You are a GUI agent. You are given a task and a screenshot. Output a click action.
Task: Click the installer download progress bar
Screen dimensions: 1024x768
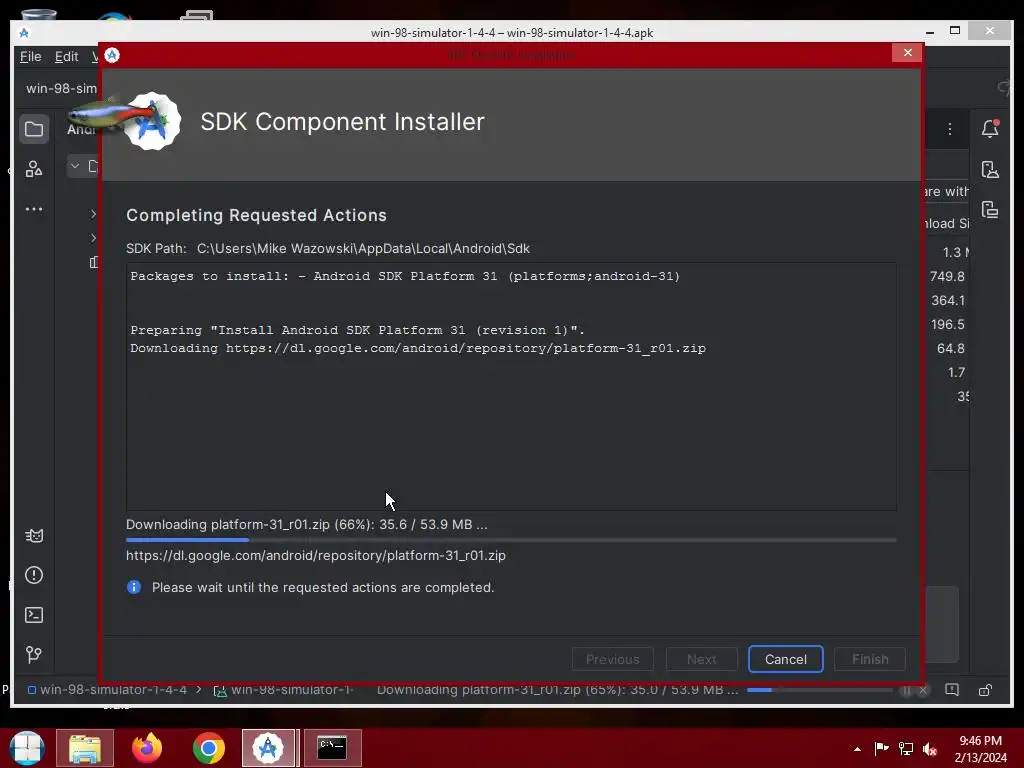coord(511,540)
